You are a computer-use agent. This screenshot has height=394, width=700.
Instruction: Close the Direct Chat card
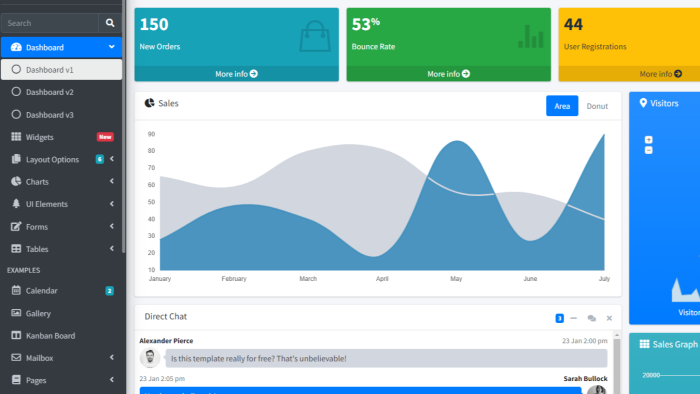pyautogui.click(x=609, y=318)
